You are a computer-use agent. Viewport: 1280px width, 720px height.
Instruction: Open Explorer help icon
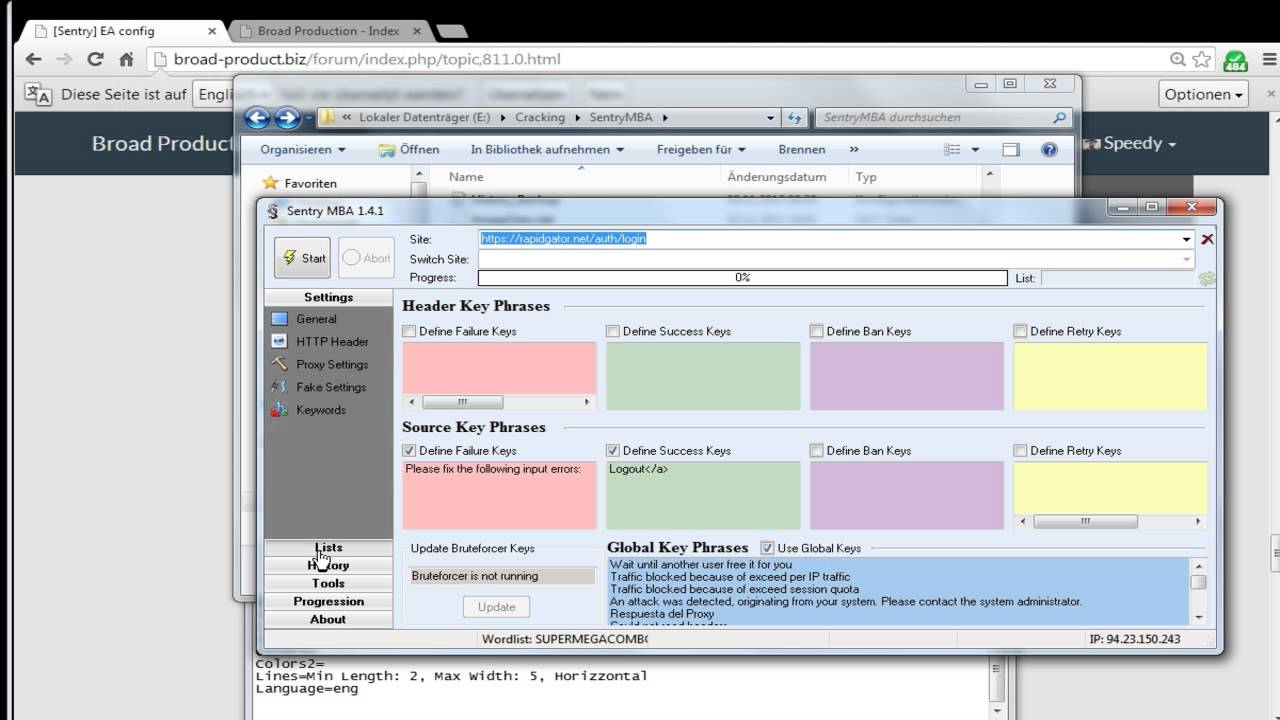pos(1049,149)
